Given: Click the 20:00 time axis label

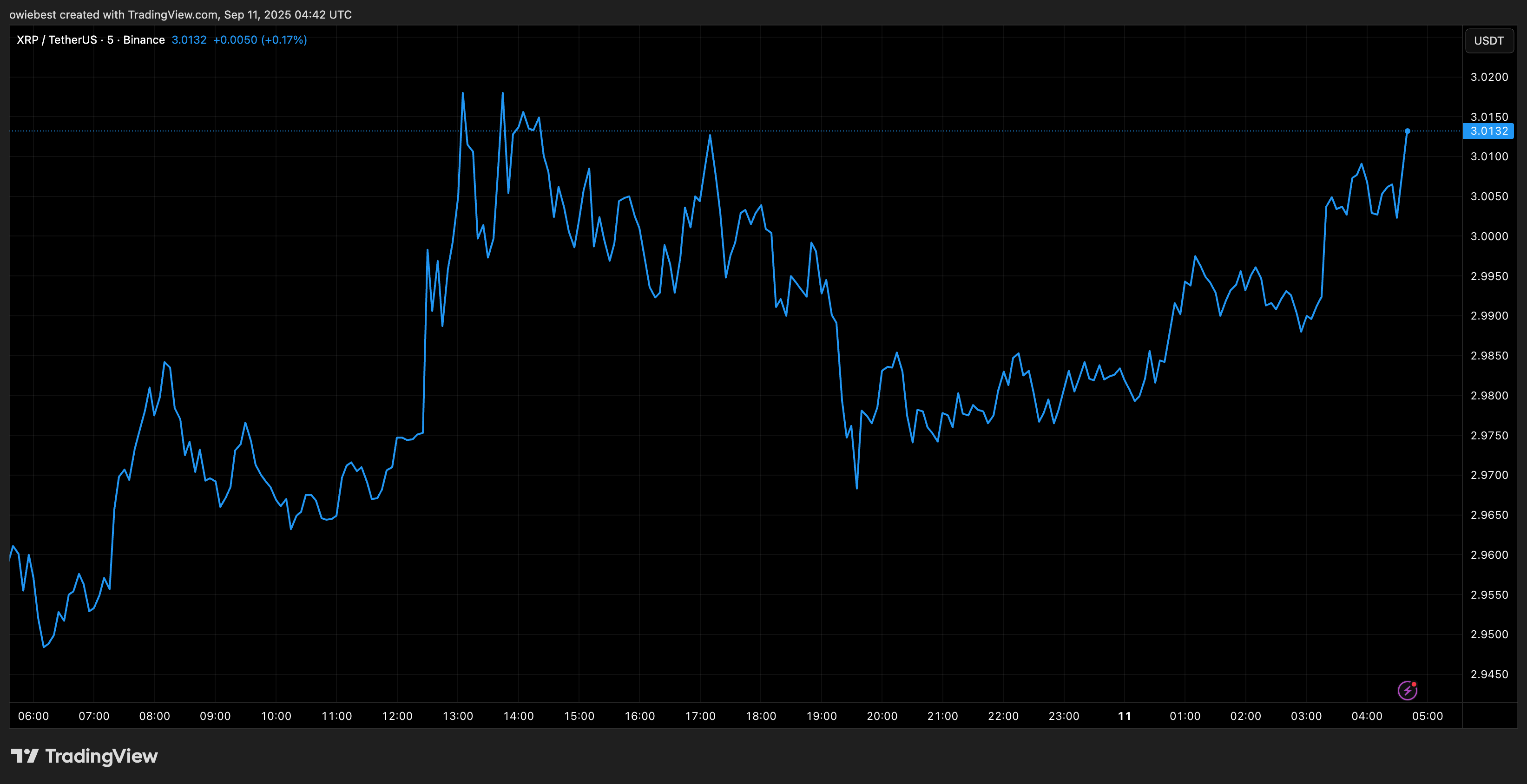Looking at the screenshot, I should point(882,716).
